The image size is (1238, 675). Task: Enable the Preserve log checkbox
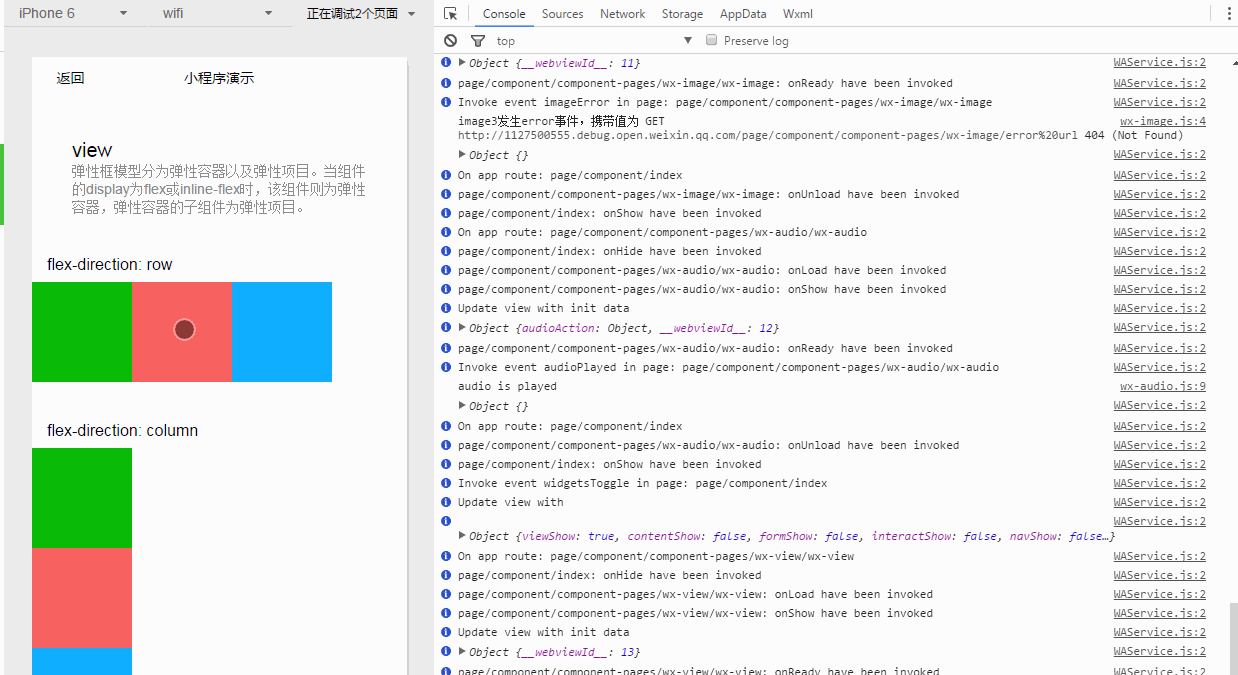712,40
